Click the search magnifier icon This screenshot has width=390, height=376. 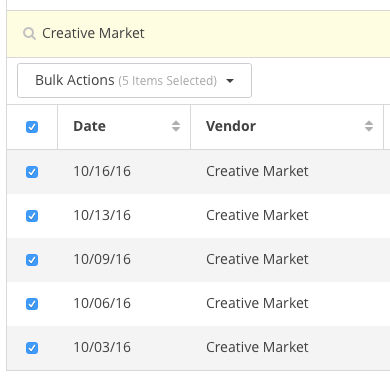[29, 34]
